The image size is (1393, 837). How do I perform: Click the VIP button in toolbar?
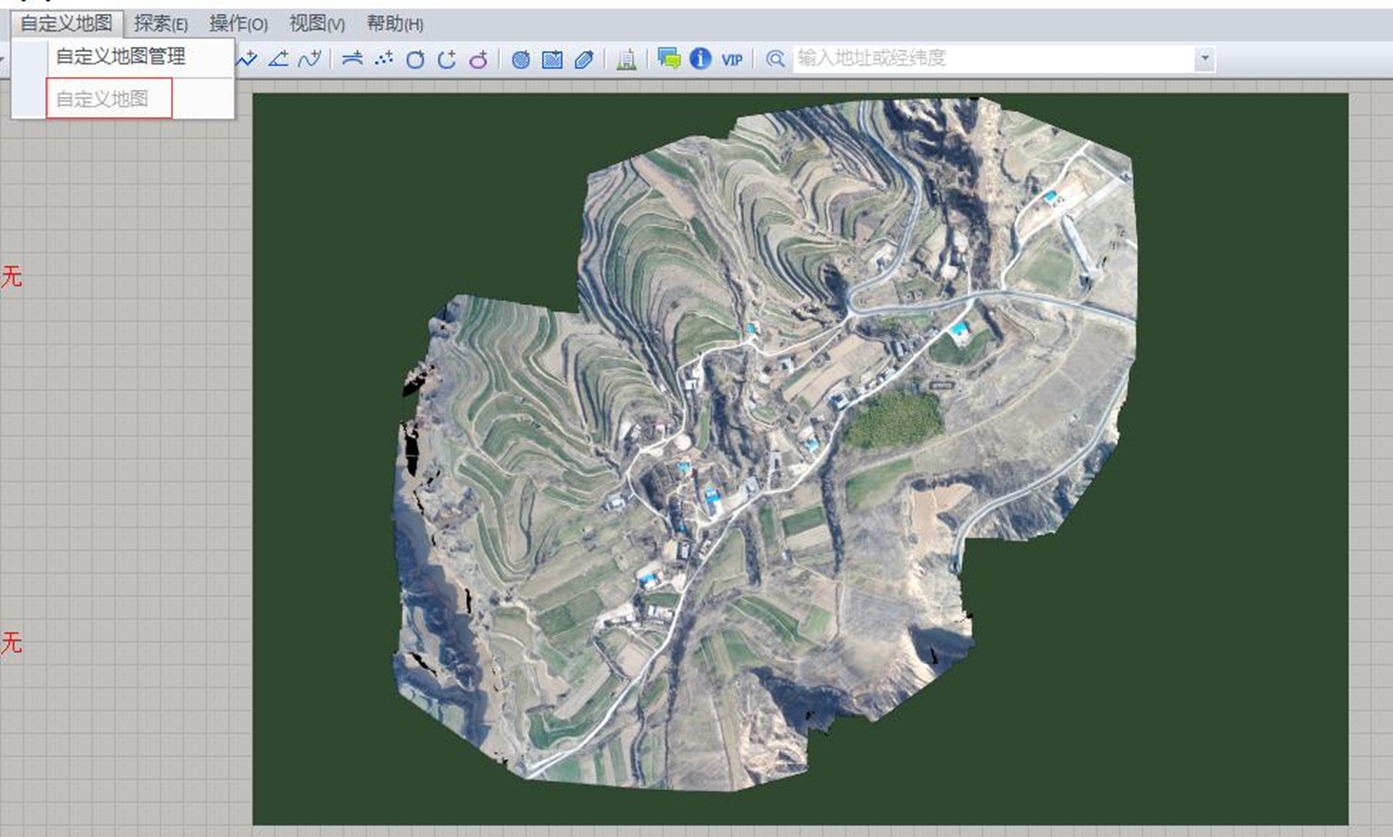732,59
